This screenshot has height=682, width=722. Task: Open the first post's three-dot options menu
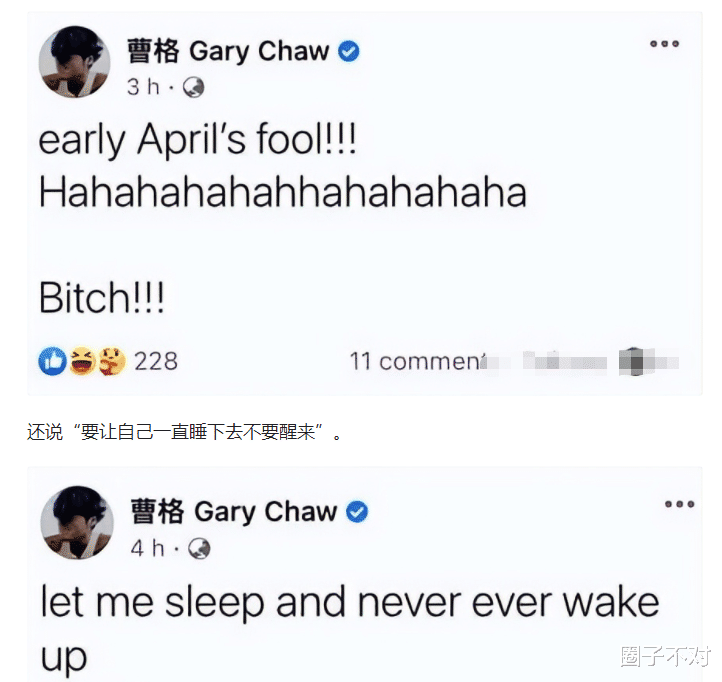pos(664,44)
